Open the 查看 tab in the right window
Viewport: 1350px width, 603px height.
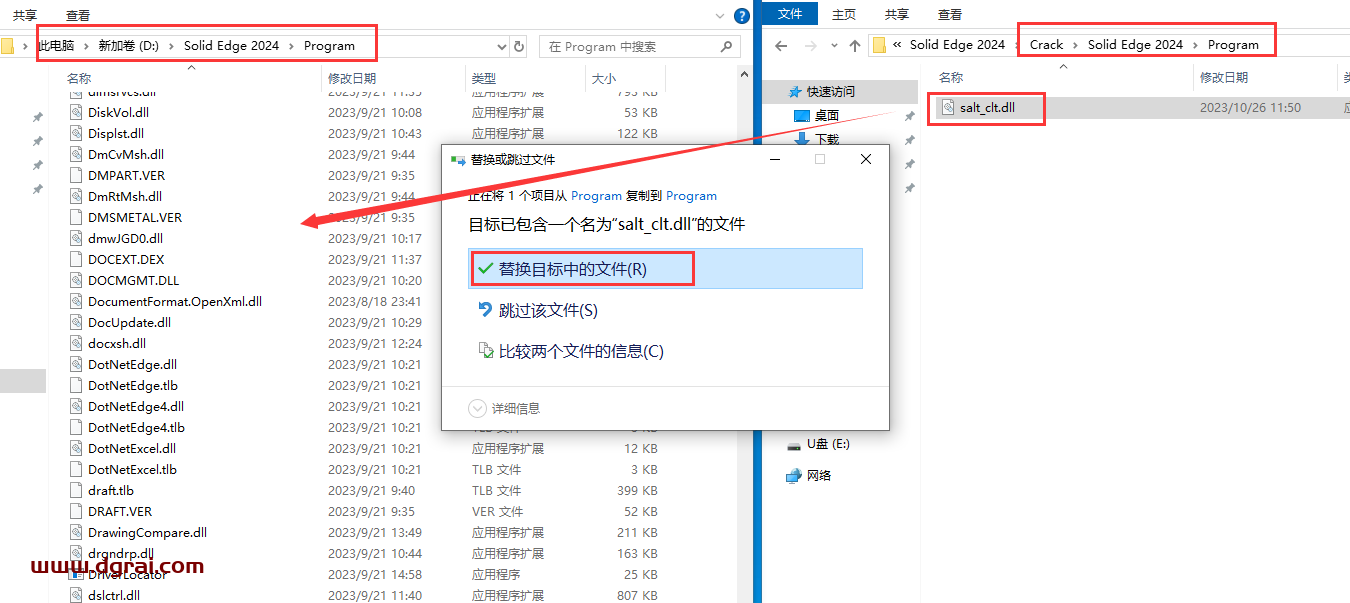[x=950, y=14]
